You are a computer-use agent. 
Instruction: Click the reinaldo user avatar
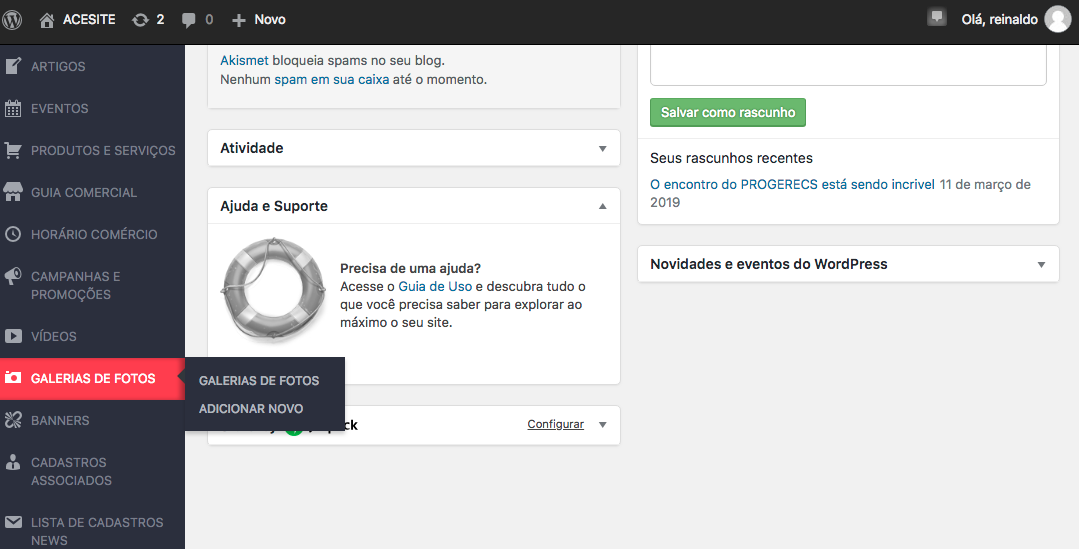coord(1058,19)
